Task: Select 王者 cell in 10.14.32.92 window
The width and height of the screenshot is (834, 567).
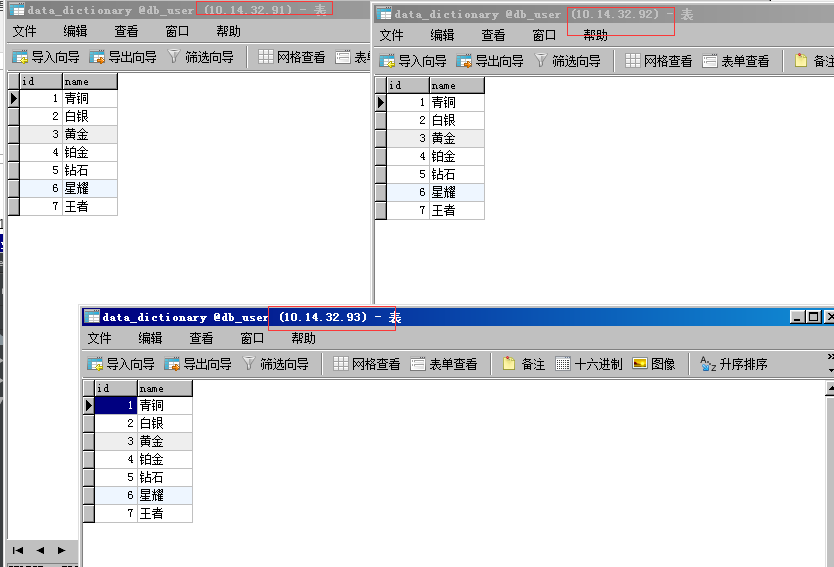Action: point(457,211)
